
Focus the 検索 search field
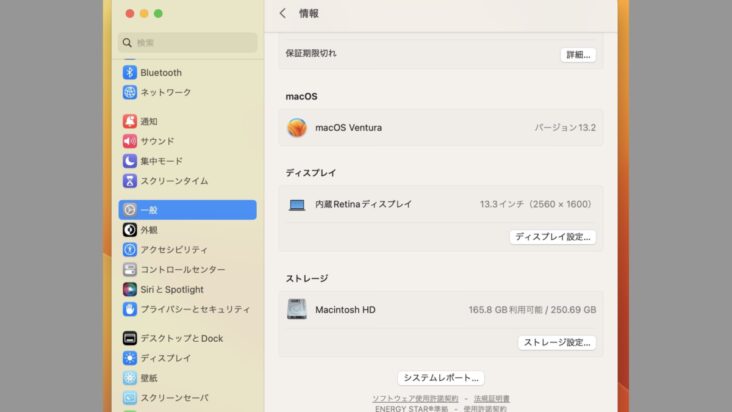[187, 42]
